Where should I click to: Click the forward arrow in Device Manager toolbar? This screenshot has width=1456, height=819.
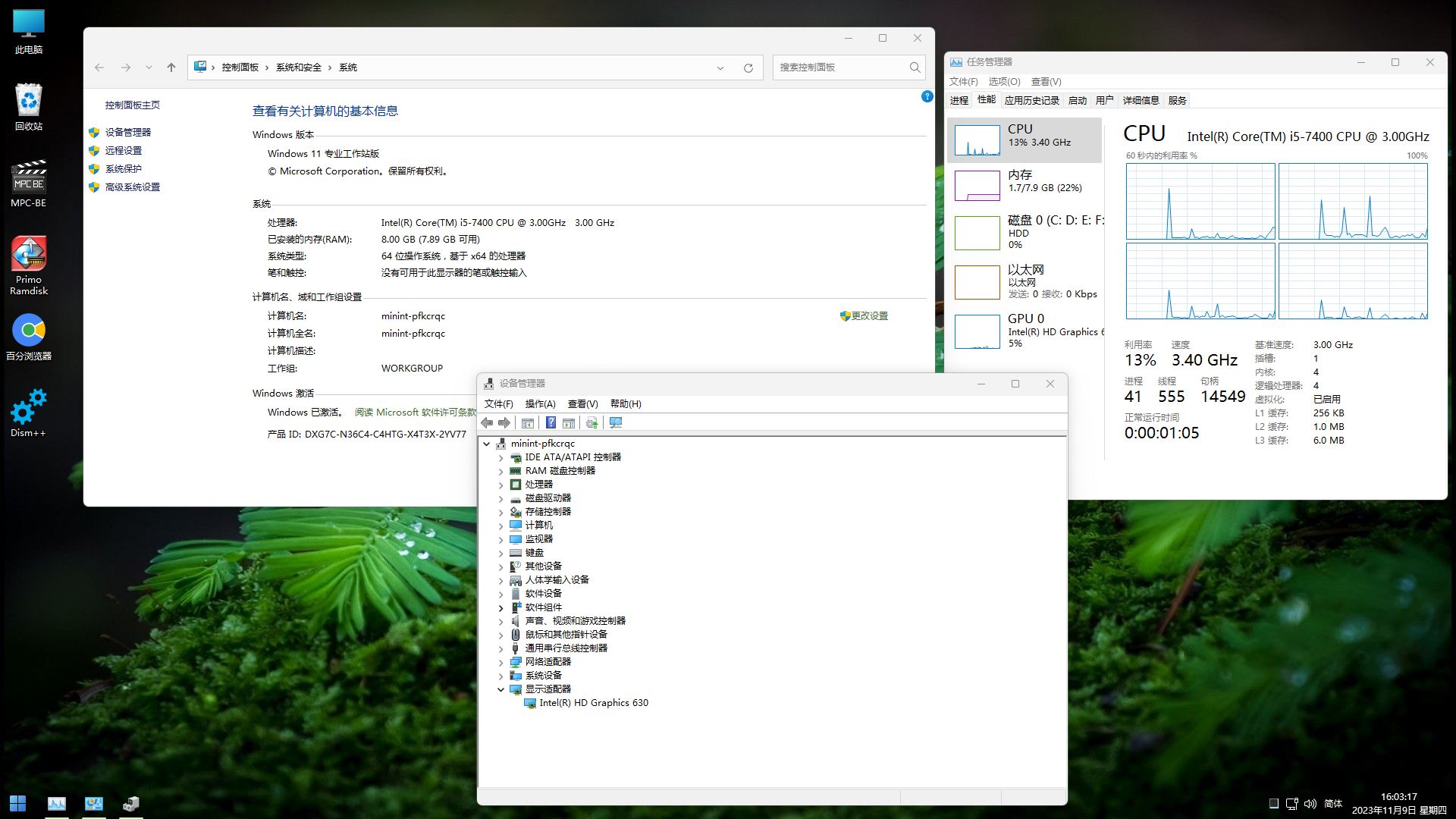click(x=504, y=423)
